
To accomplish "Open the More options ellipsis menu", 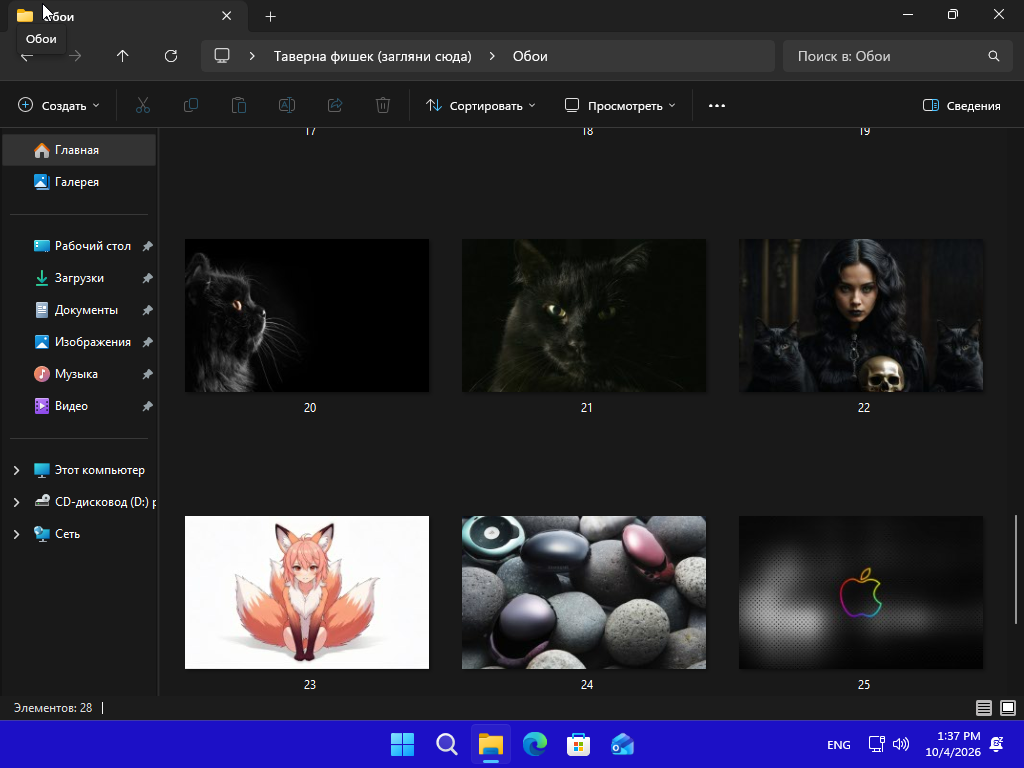I will pyautogui.click(x=716, y=105).
